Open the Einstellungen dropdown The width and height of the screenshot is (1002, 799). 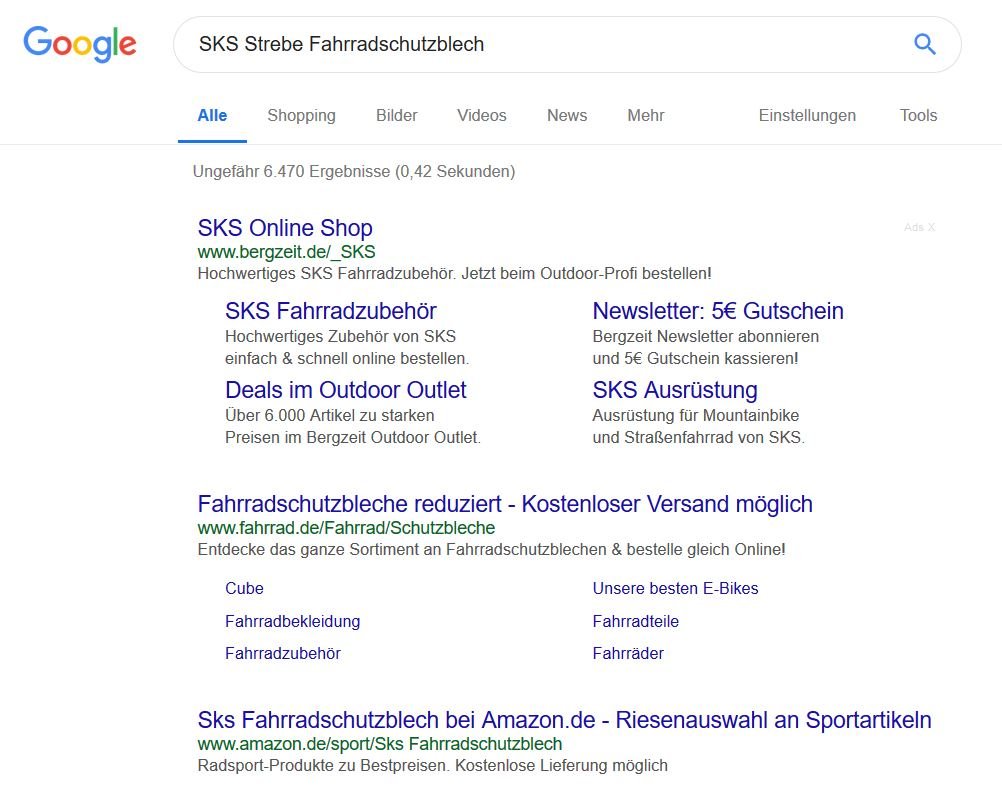(807, 116)
